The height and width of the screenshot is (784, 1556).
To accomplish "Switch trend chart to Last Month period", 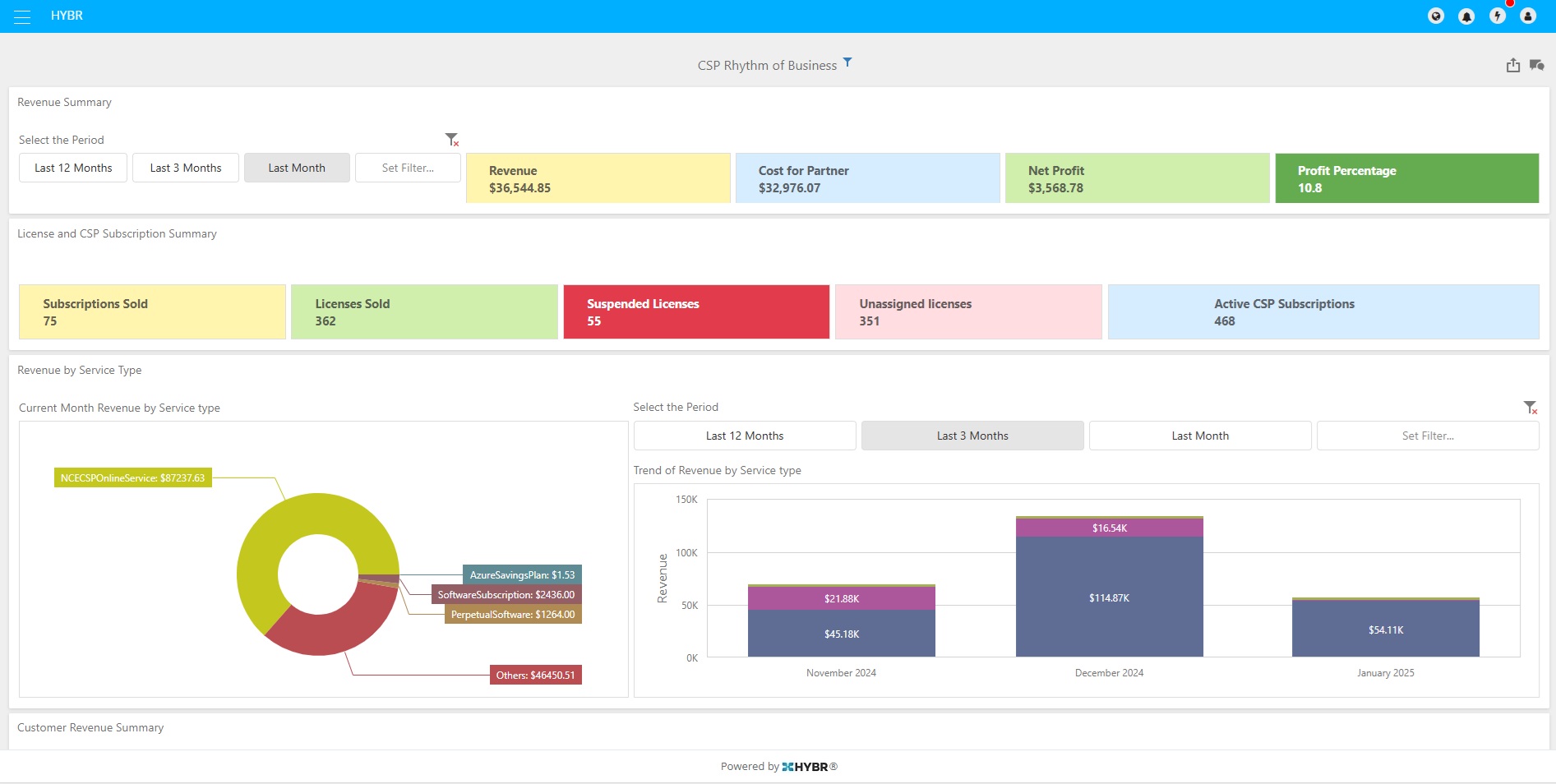I will click(x=1199, y=436).
